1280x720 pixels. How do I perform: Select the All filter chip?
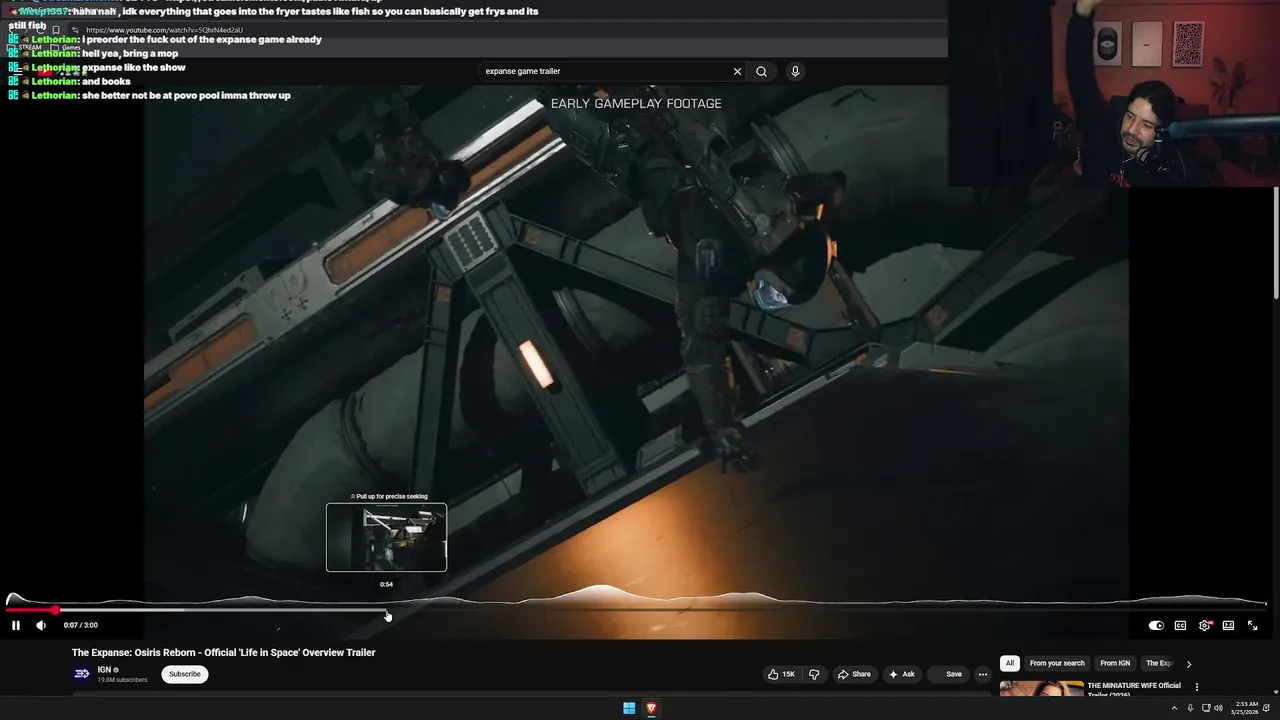1010,663
